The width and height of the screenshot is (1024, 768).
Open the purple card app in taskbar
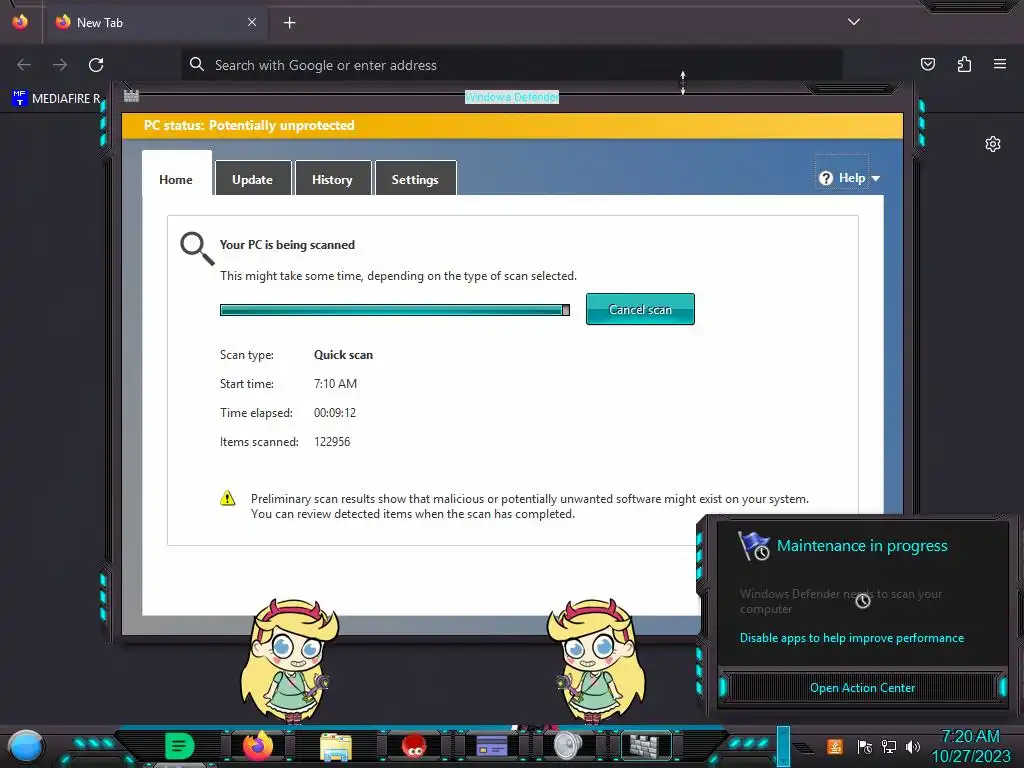pos(492,745)
